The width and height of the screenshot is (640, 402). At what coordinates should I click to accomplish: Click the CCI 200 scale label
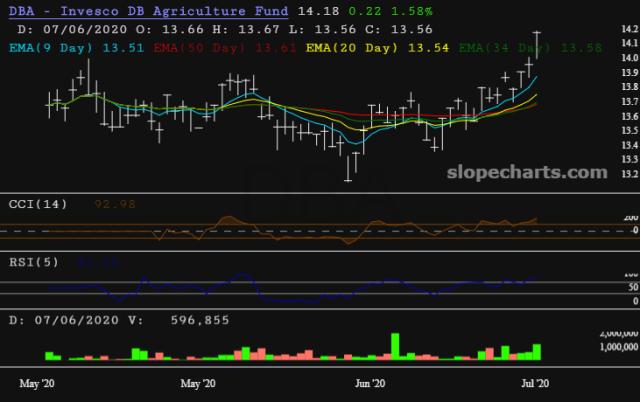(631, 217)
